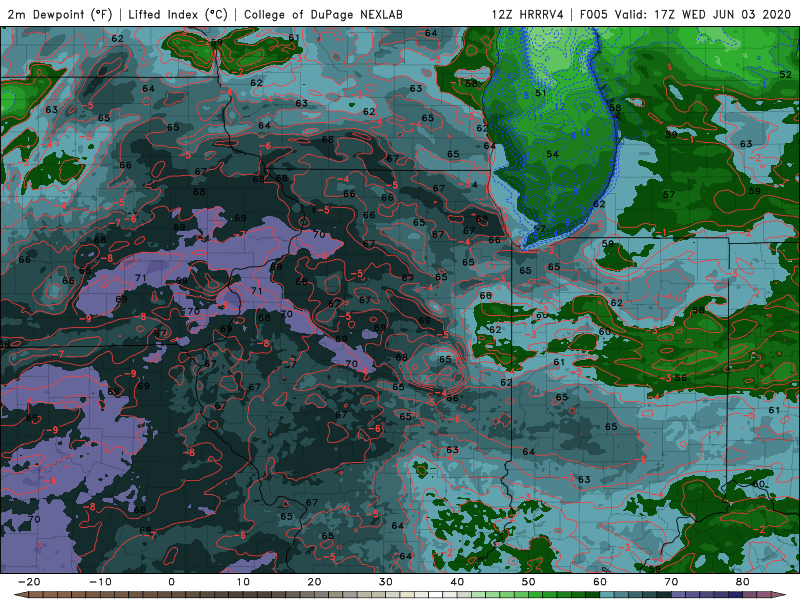Click the '40' color scale label
The height and width of the screenshot is (600, 800).
[x=457, y=582]
